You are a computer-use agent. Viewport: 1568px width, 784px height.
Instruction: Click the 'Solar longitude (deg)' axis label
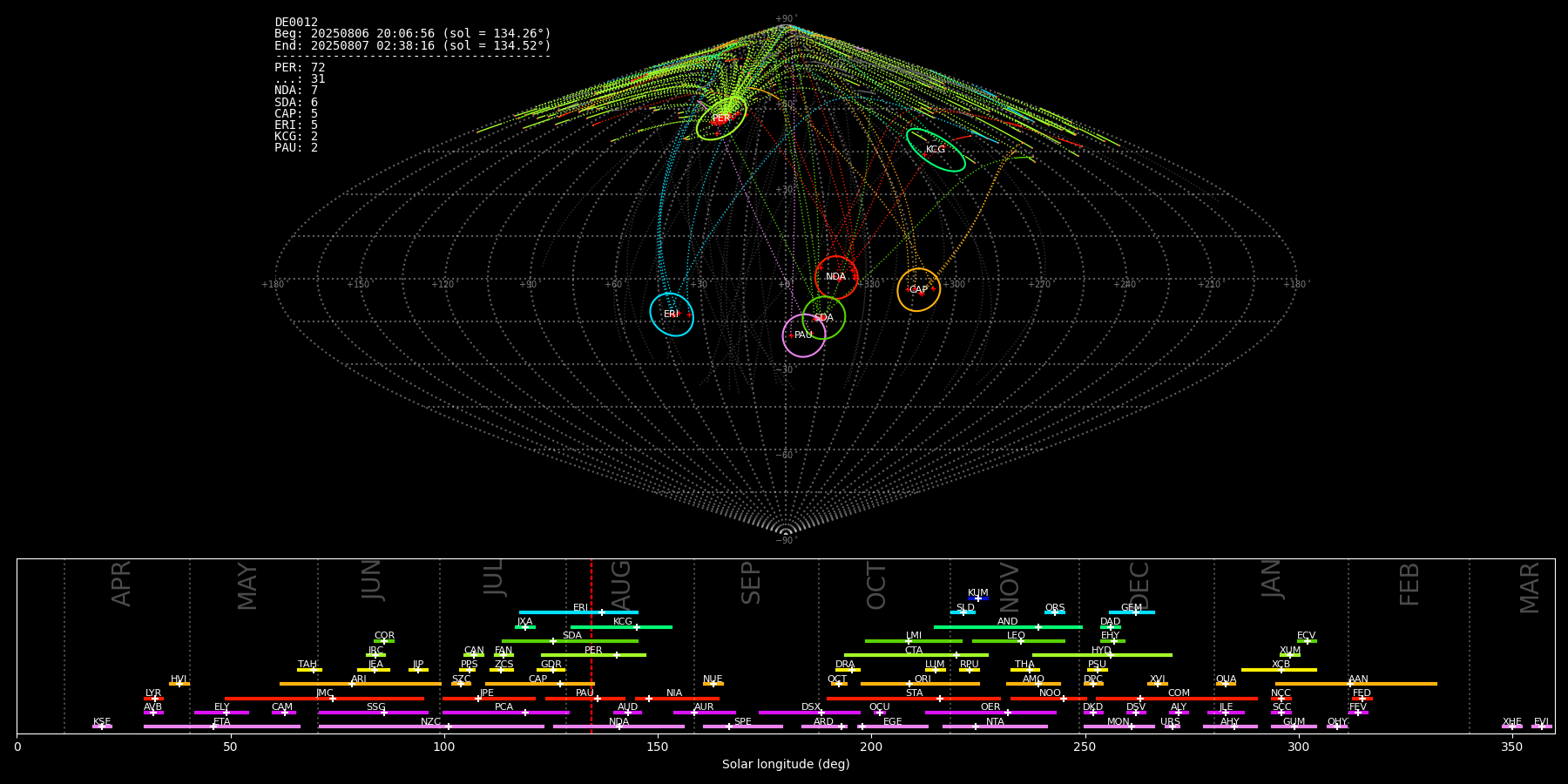(x=786, y=765)
